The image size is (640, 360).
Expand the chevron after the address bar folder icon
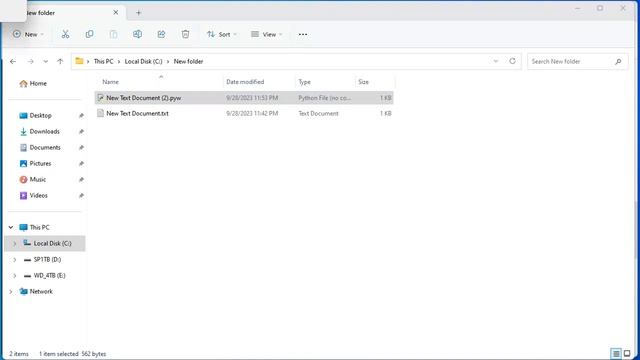coord(88,62)
